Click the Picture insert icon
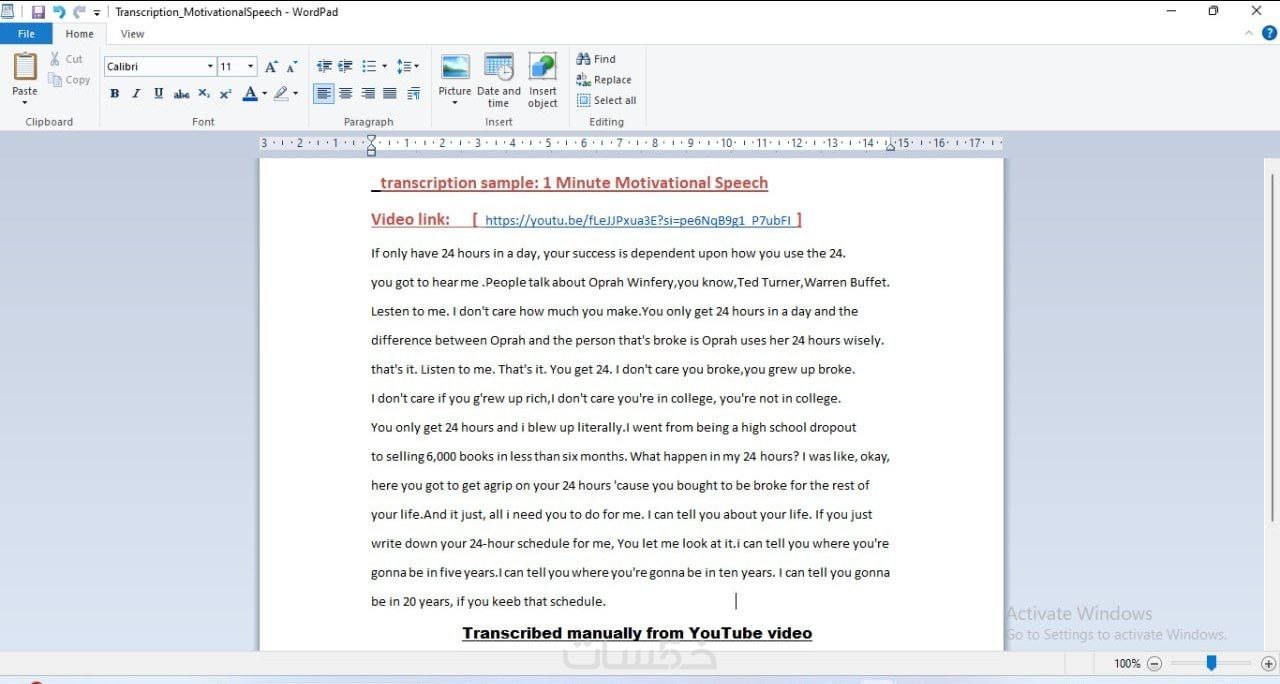Screen dimensions: 1280x684 click(x=455, y=68)
